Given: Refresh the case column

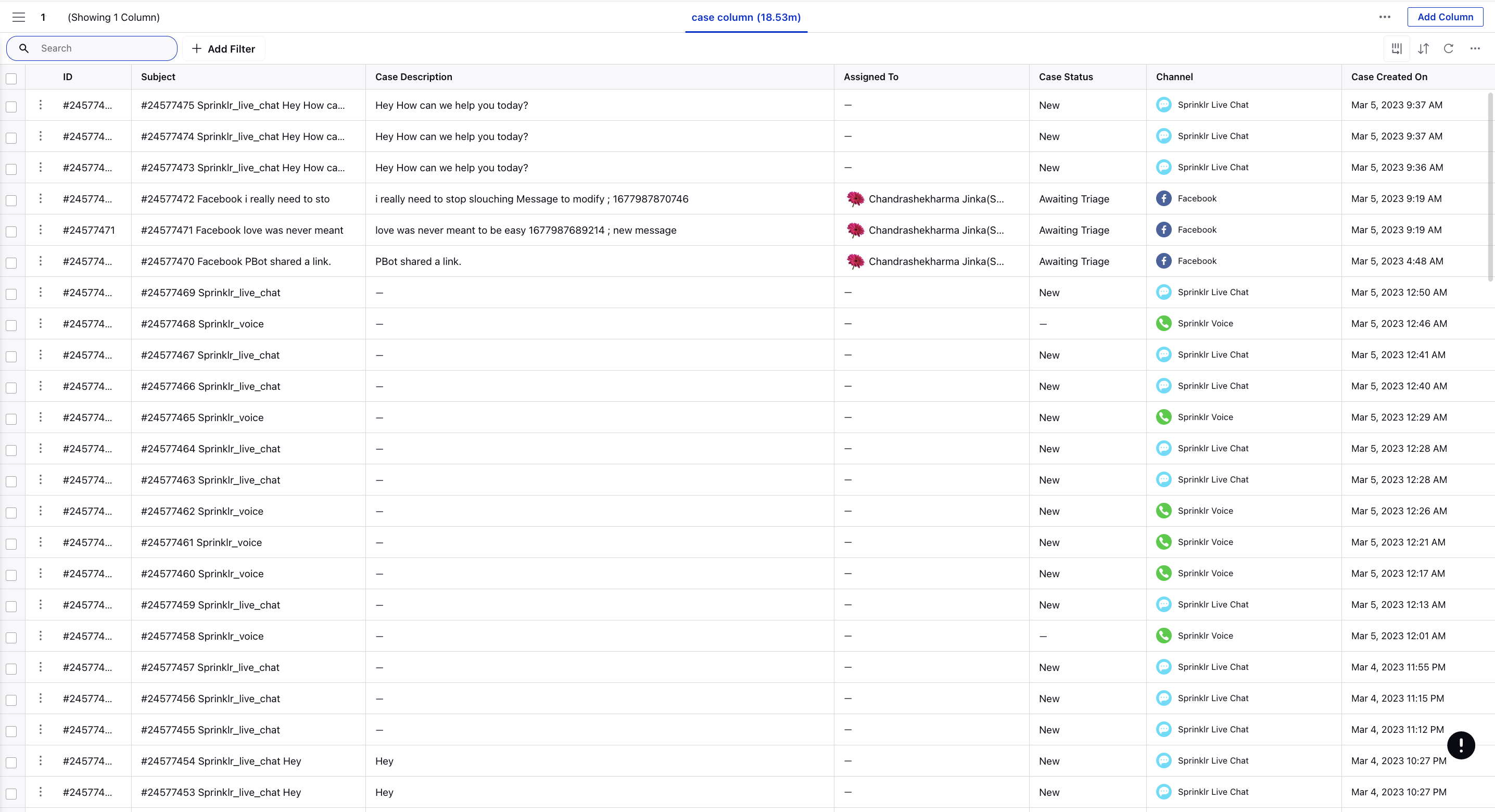Looking at the screenshot, I should 1449,49.
